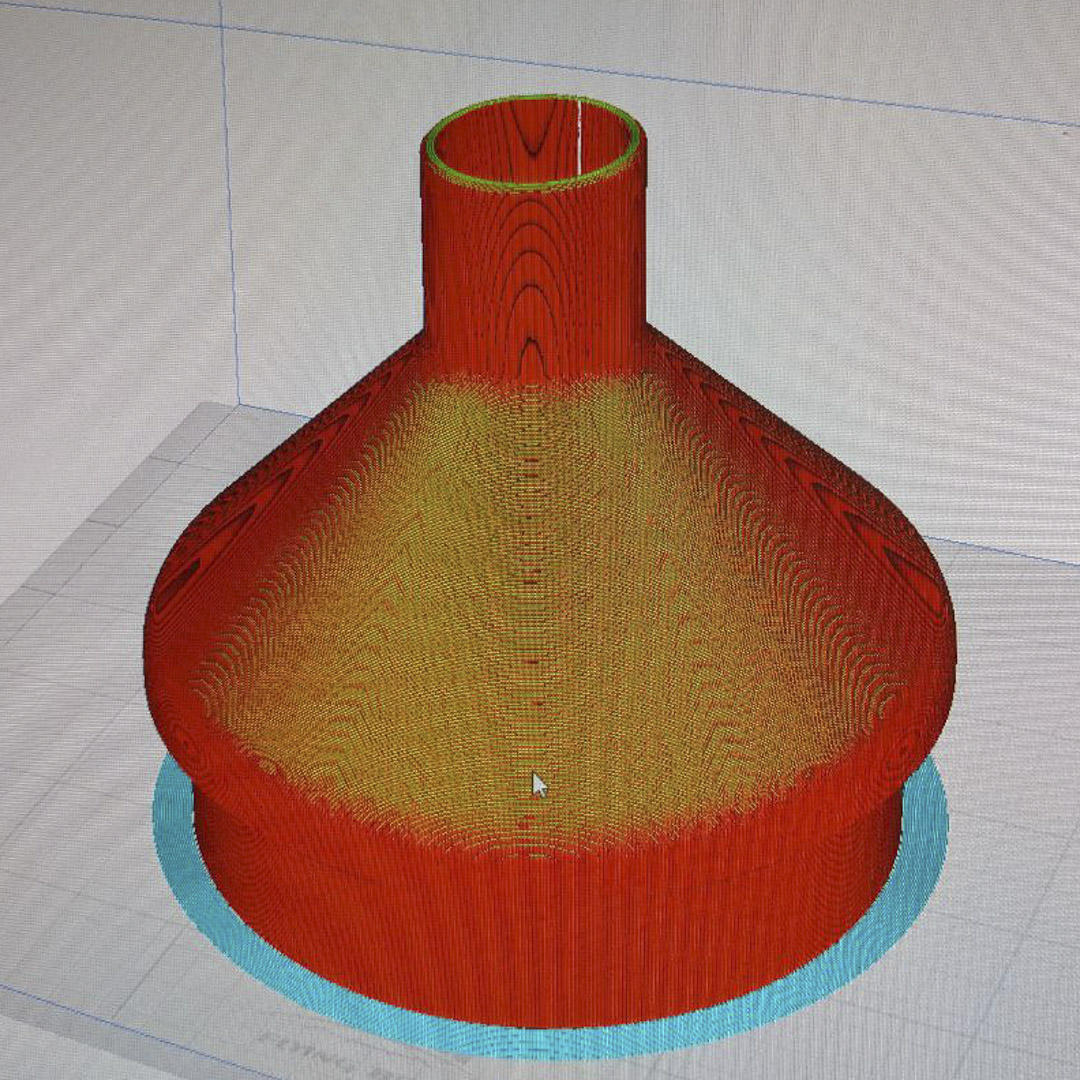Viewport: 1080px width, 1080px height.
Task: Click the empty viewport background at upper right
Action: click(900, 250)
